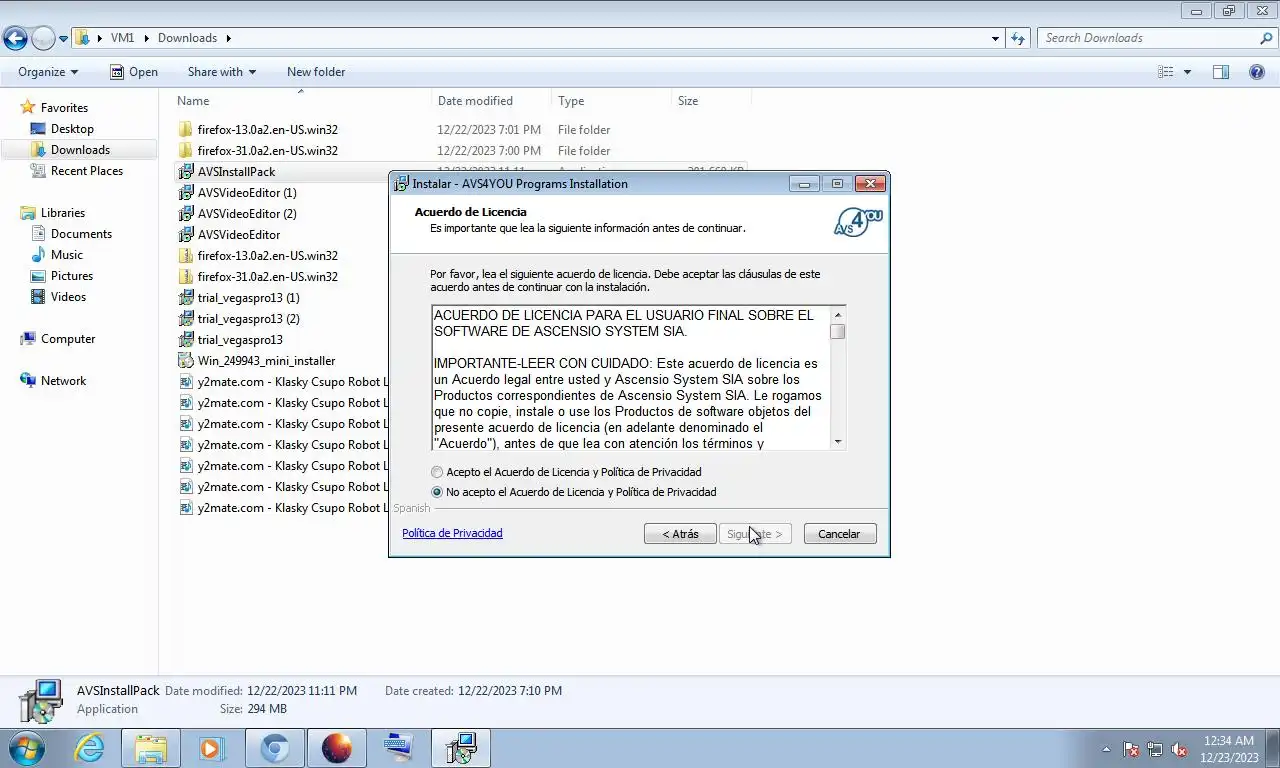Image resolution: width=1280 pixels, height=768 pixels.
Task: Expand the view options dropdown arrow
Action: point(1187,72)
